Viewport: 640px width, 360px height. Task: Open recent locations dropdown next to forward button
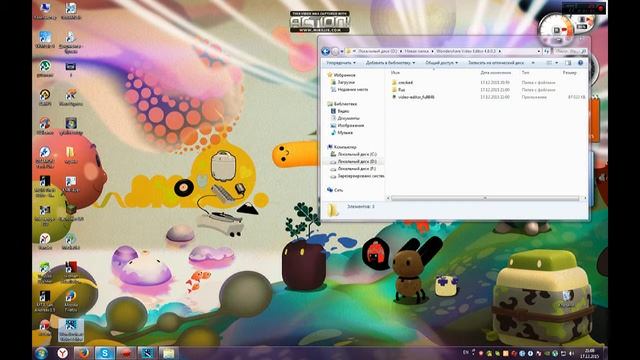(x=341, y=51)
